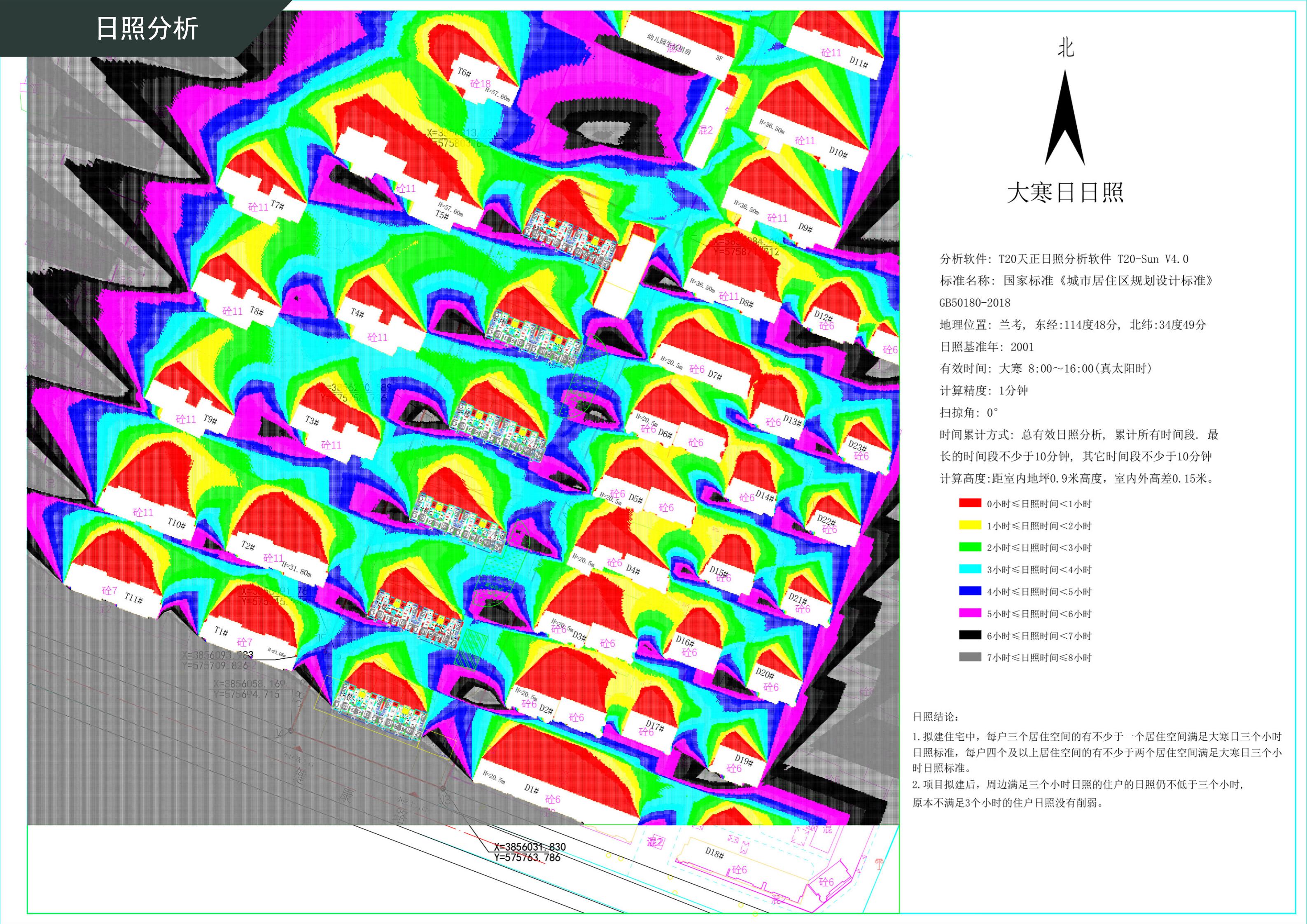Click the 扫掠角: 0° line
Image resolution: width=1307 pixels, height=924 pixels.
coord(969,413)
